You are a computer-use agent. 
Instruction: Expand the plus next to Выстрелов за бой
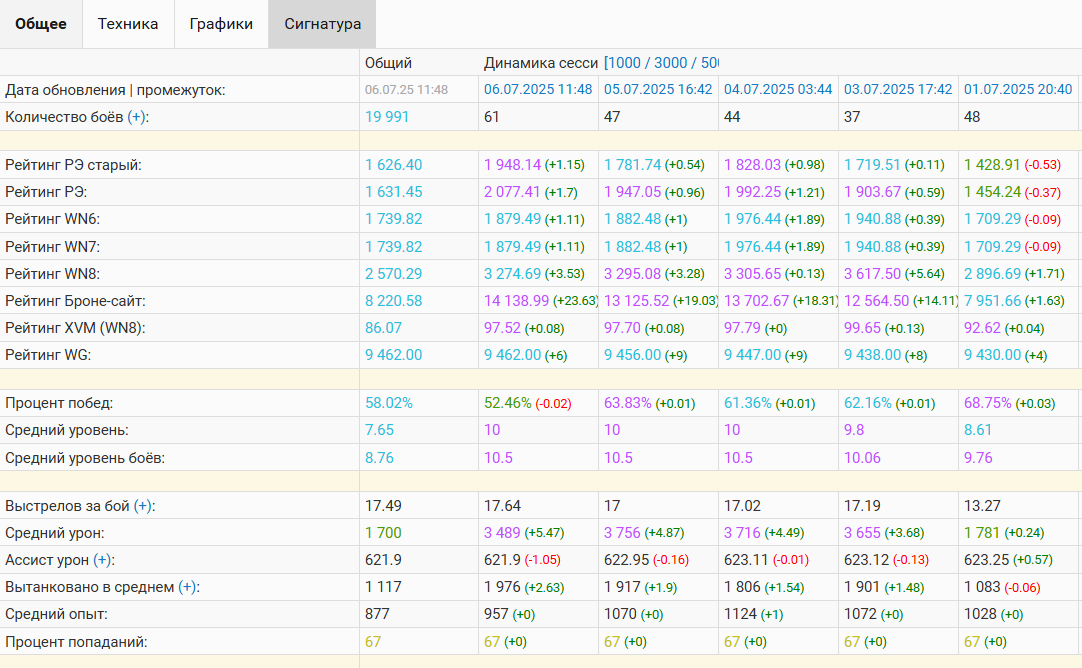[143, 507]
